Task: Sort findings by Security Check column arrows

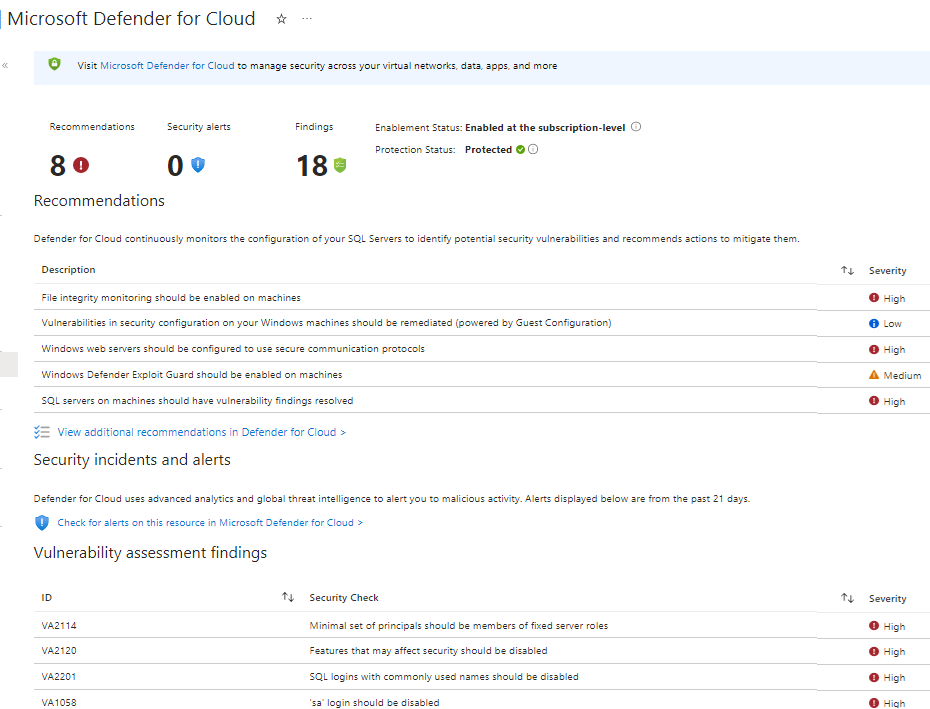Action: 847,598
